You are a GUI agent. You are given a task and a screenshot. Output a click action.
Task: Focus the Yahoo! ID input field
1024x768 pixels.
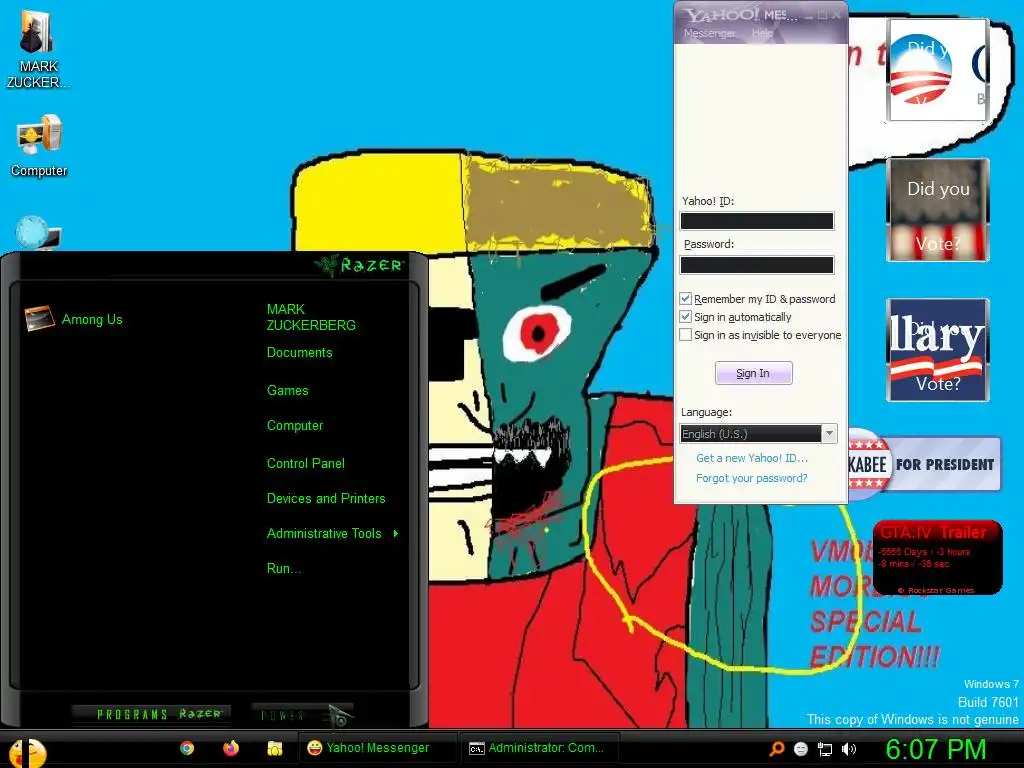[757, 221]
